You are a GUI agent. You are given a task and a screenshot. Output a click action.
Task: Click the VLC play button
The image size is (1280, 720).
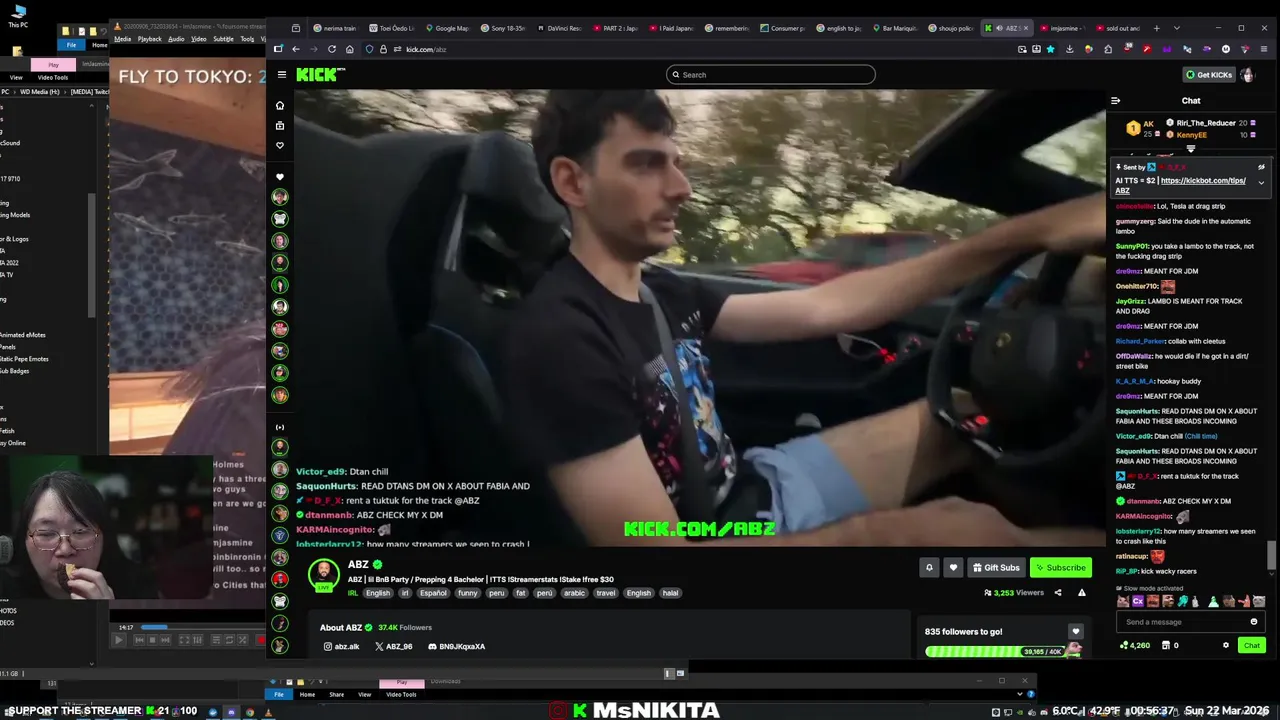(118, 640)
